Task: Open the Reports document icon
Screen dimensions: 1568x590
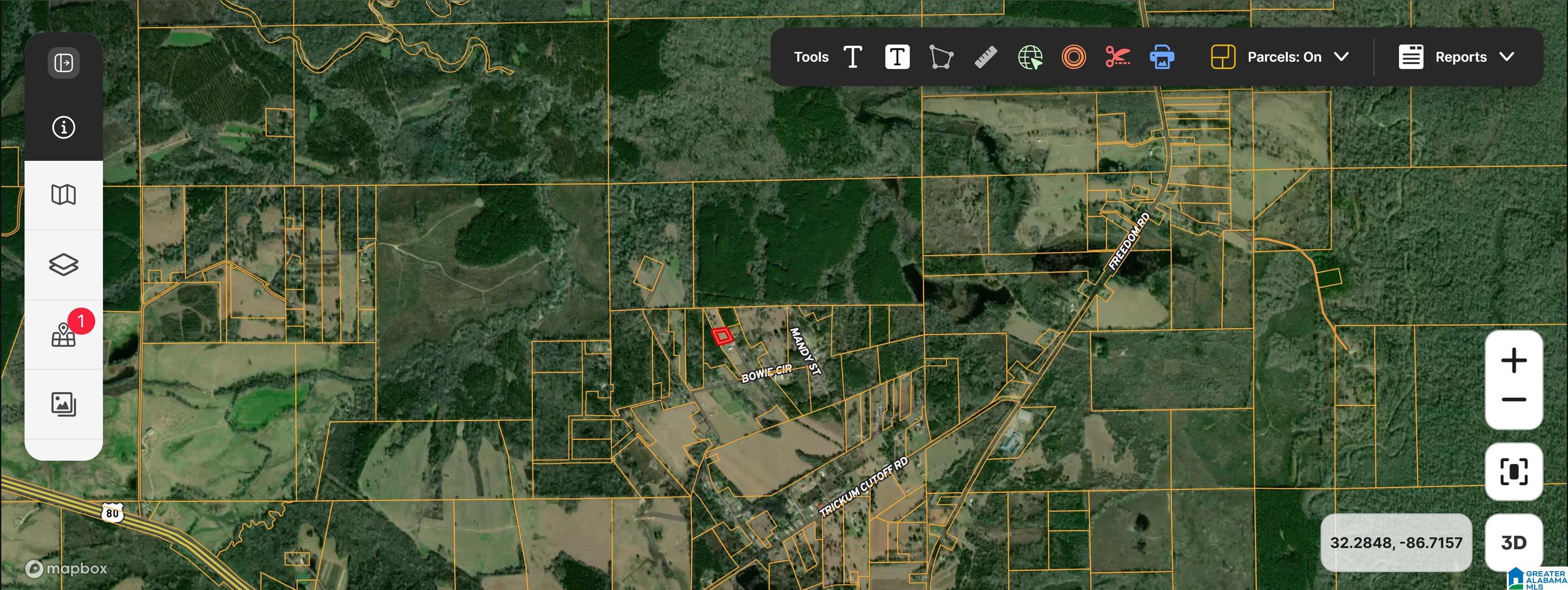Action: point(1411,57)
